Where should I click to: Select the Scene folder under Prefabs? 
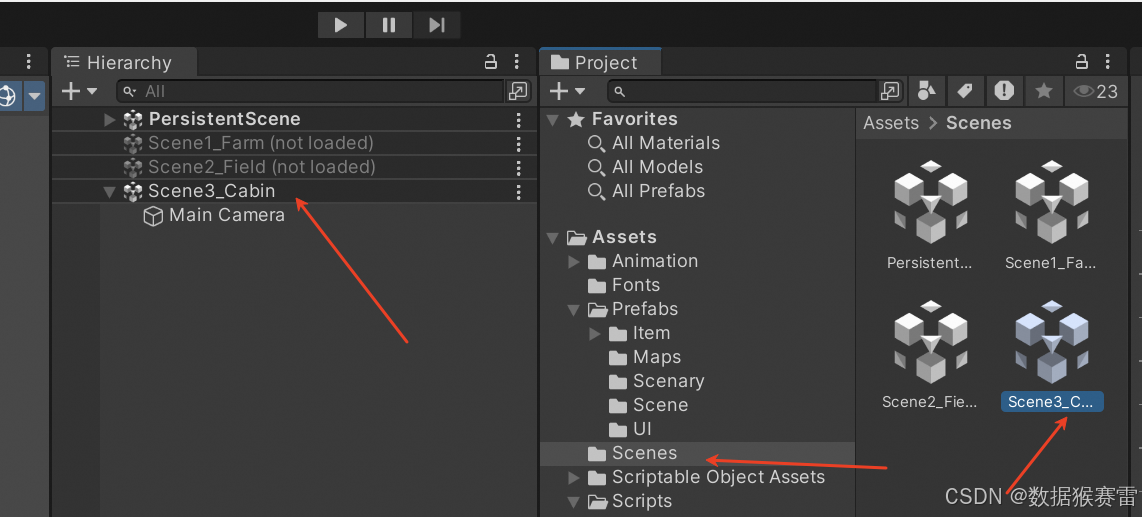tap(661, 405)
